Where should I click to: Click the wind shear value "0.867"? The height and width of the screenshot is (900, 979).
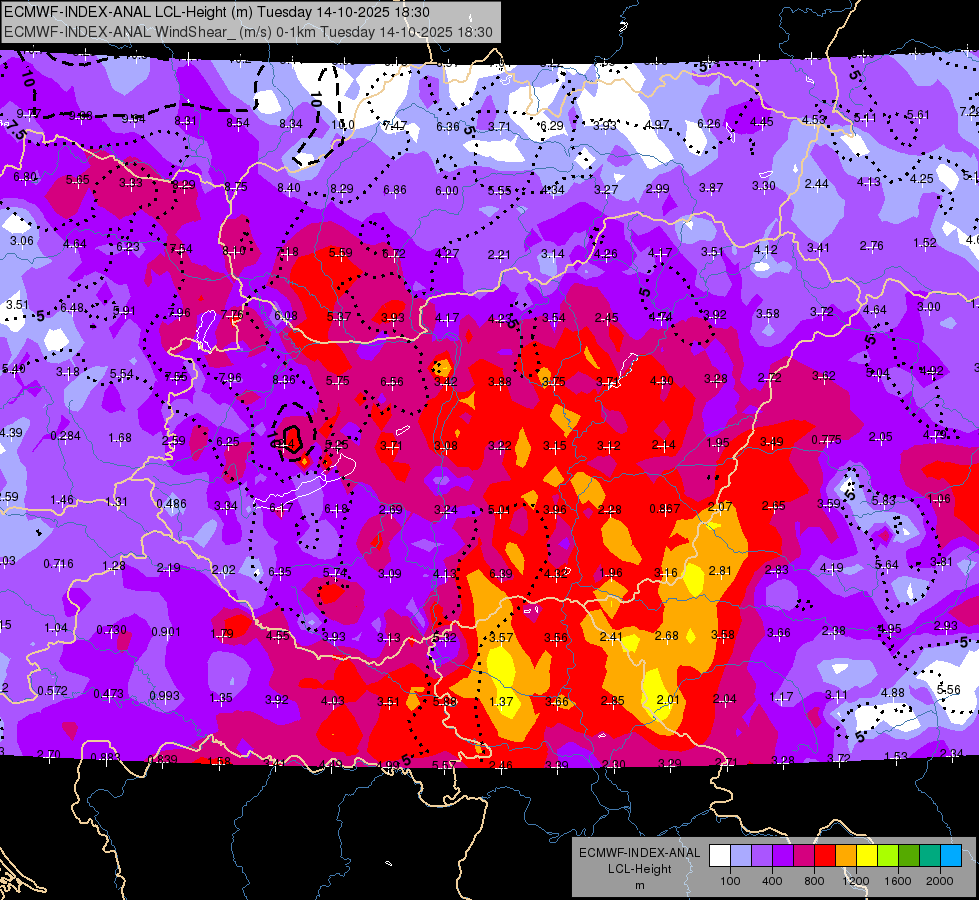(x=664, y=509)
